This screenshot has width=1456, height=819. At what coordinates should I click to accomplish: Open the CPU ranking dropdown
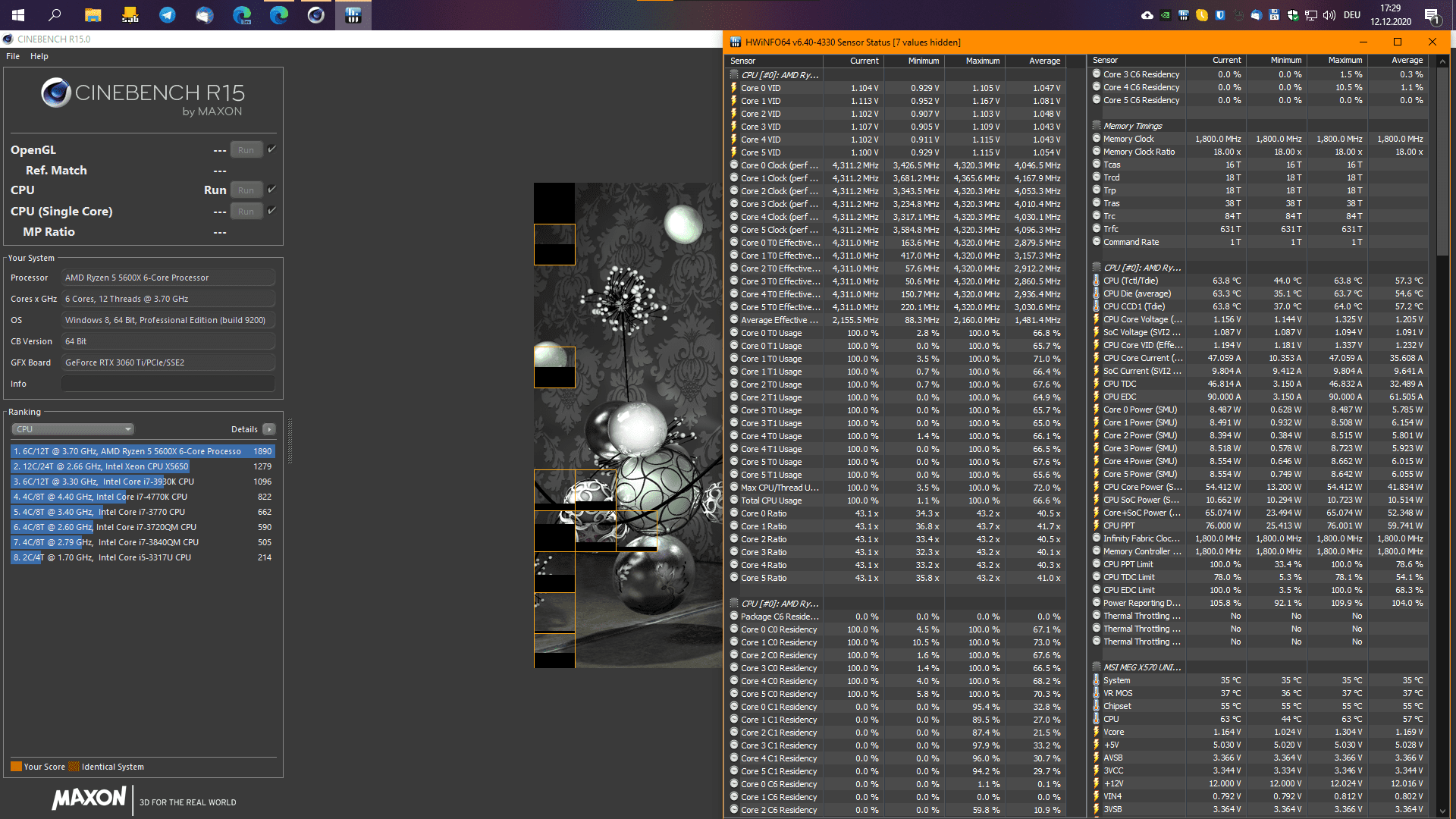pyautogui.click(x=73, y=429)
